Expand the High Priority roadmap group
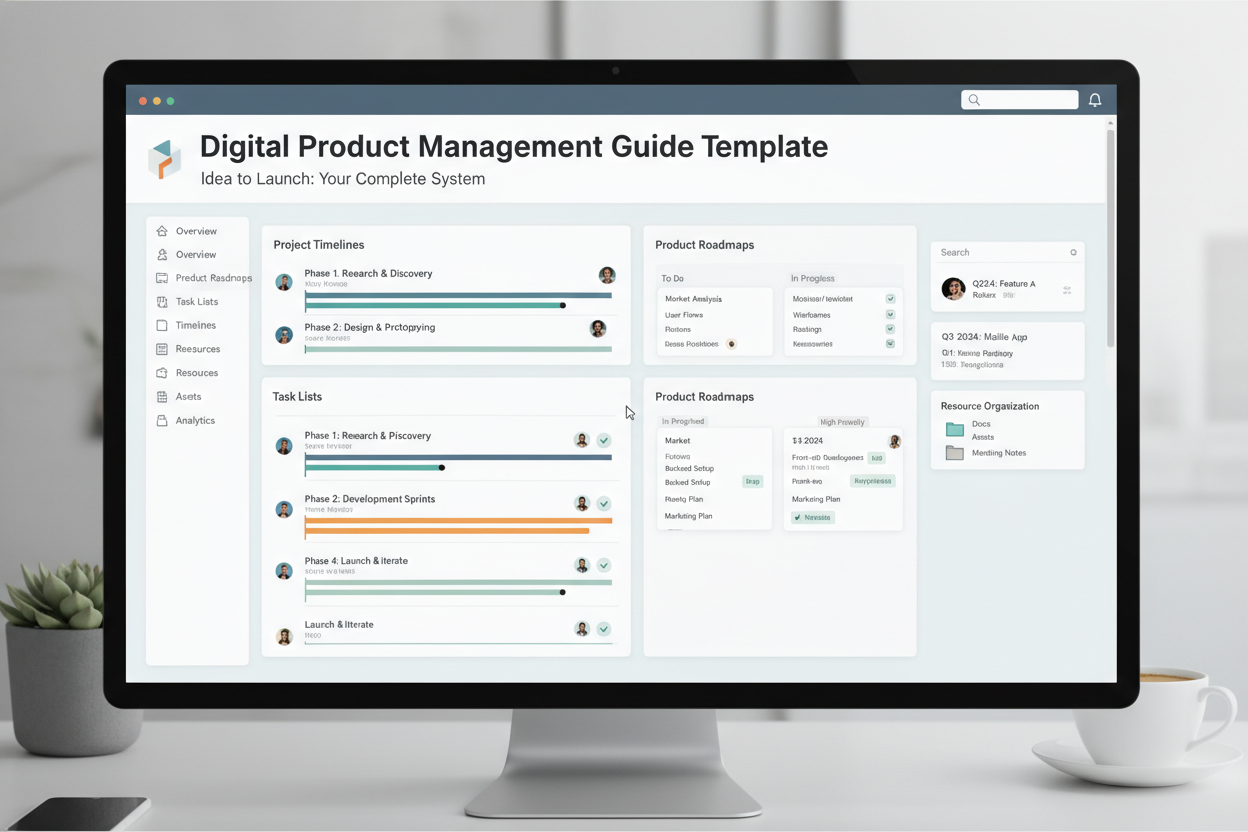Screen dimensions: 1248x832 [841, 421]
